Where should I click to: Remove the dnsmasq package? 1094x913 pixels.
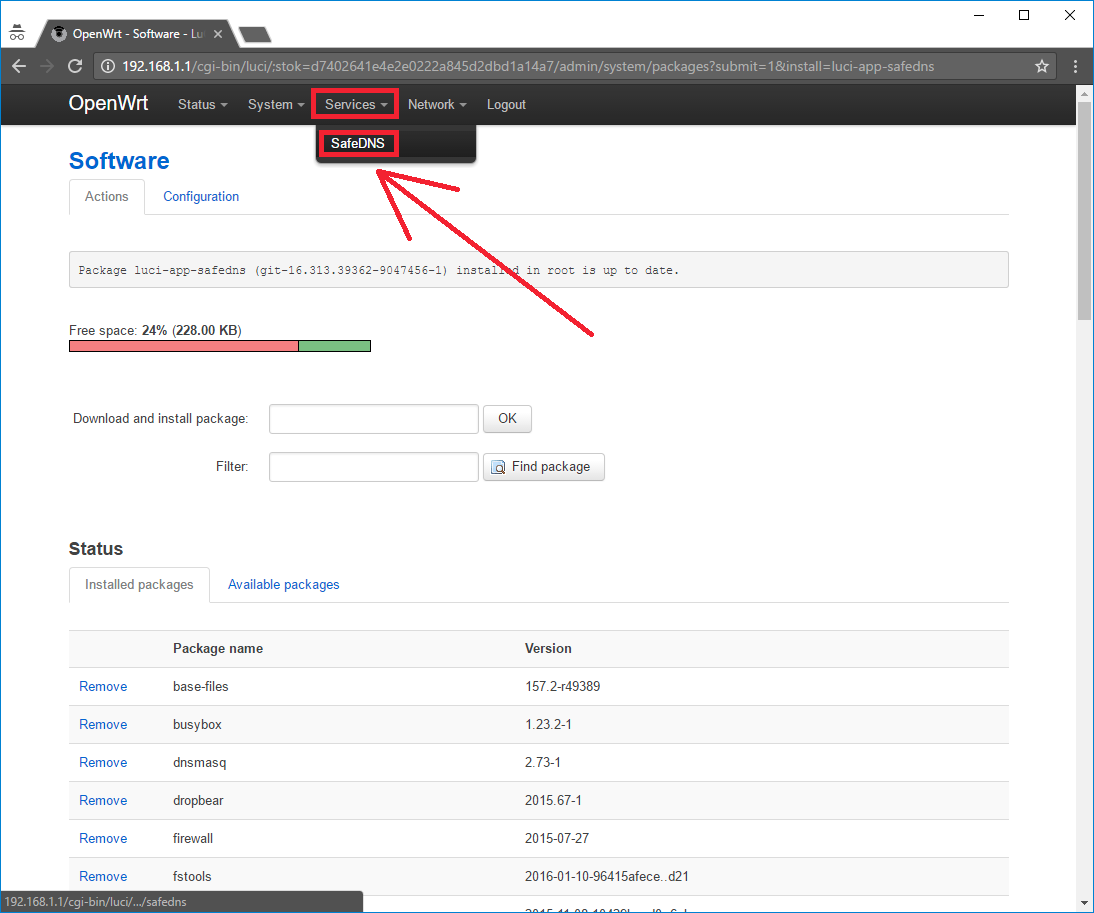[x=103, y=762]
